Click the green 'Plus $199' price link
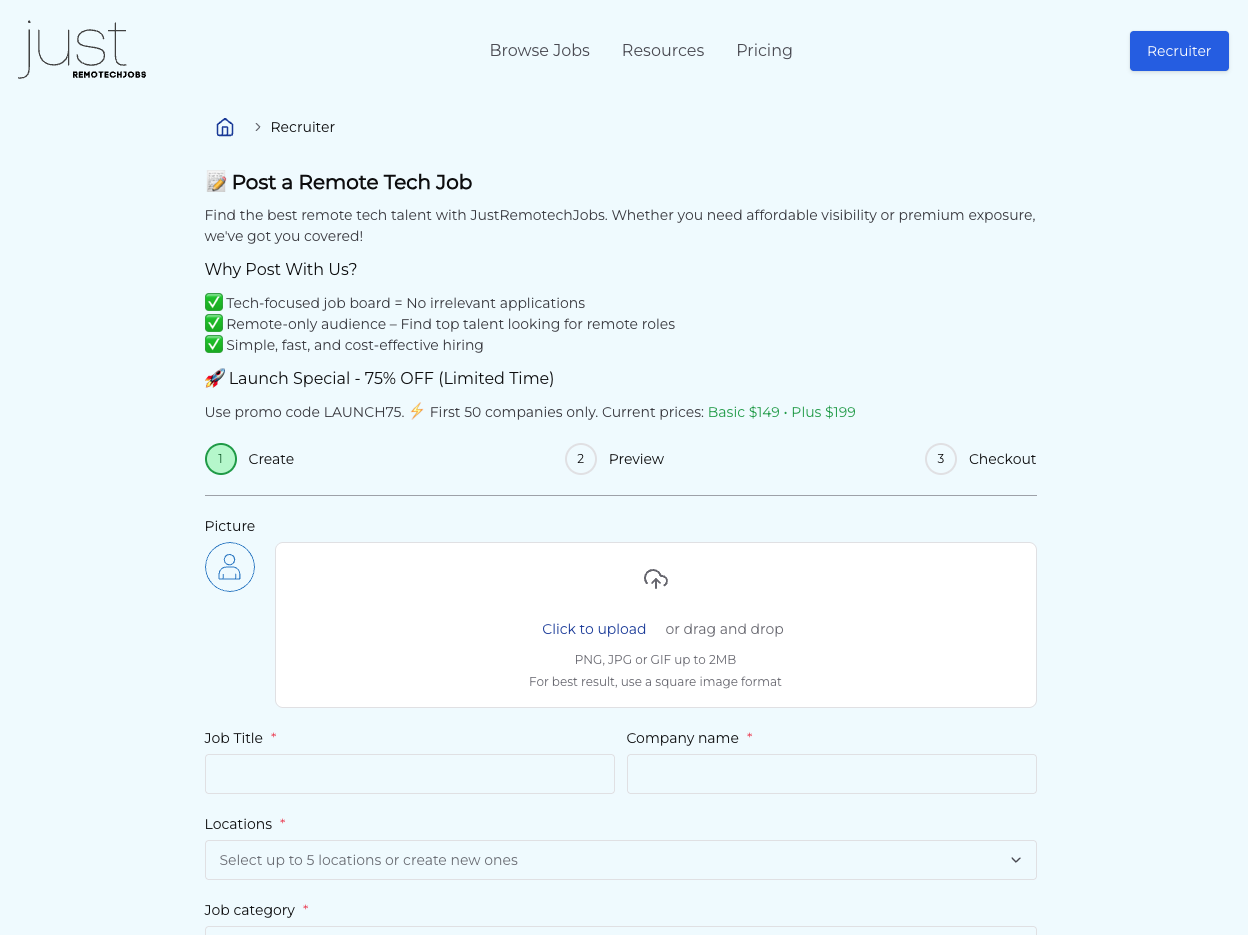The image size is (1248, 935). 823,412
